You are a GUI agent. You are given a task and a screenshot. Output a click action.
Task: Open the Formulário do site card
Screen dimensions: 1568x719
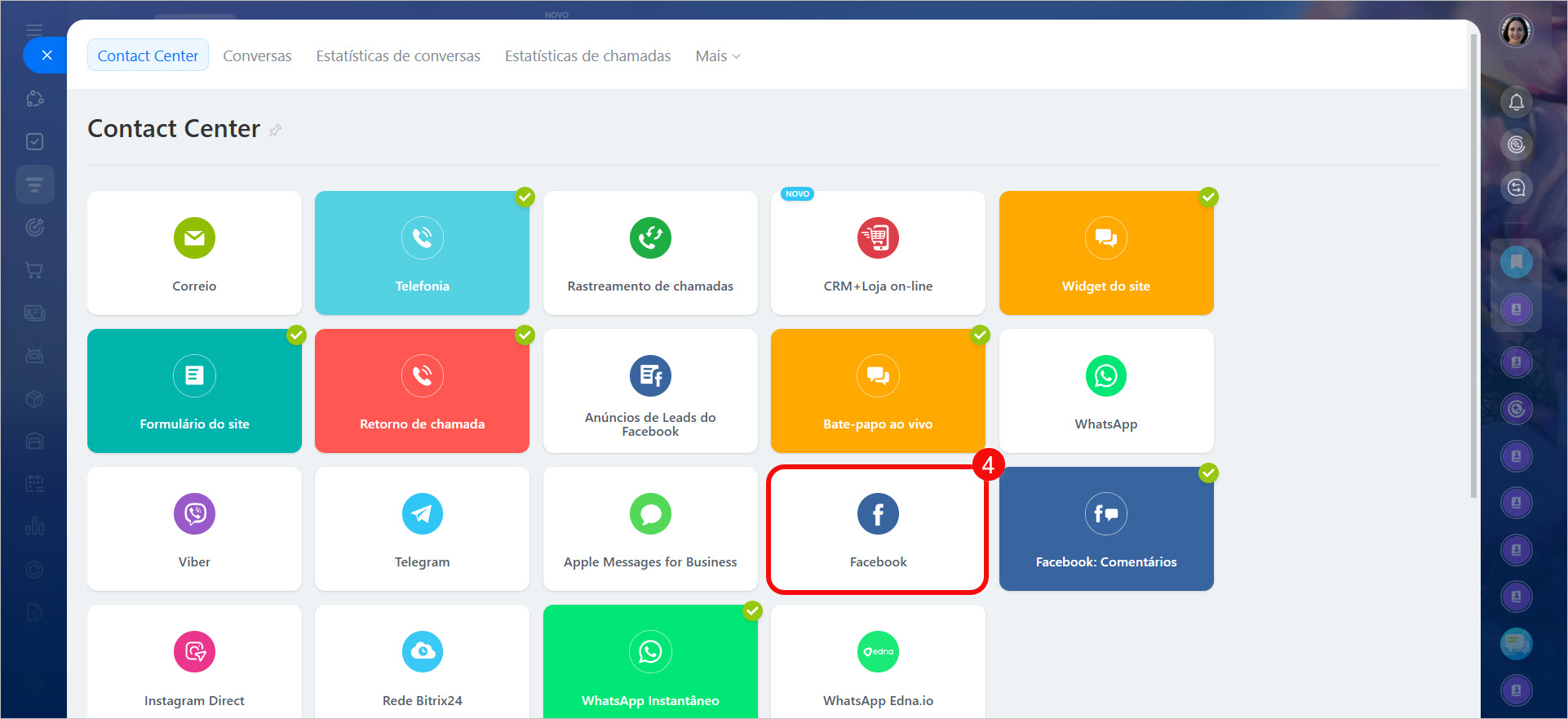pyautogui.click(x=194, y=391)
